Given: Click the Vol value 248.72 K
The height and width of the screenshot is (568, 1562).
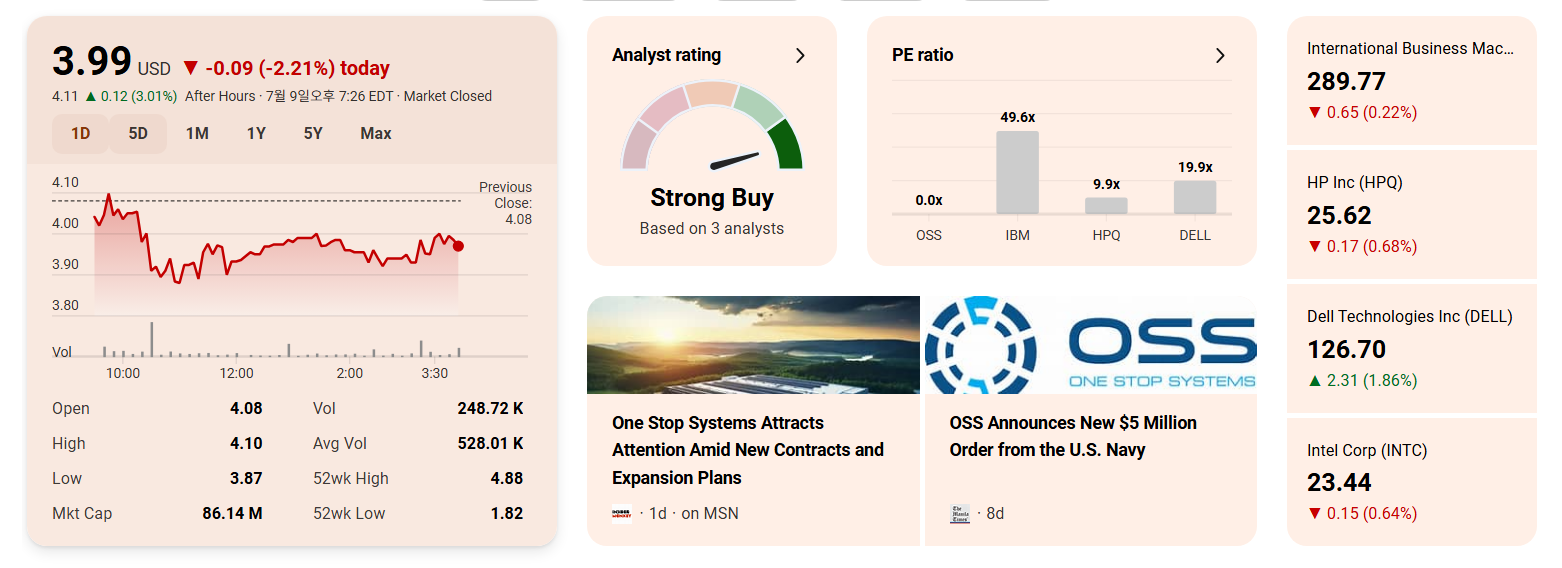Looking at the screenshot, I should coord(491,409).
